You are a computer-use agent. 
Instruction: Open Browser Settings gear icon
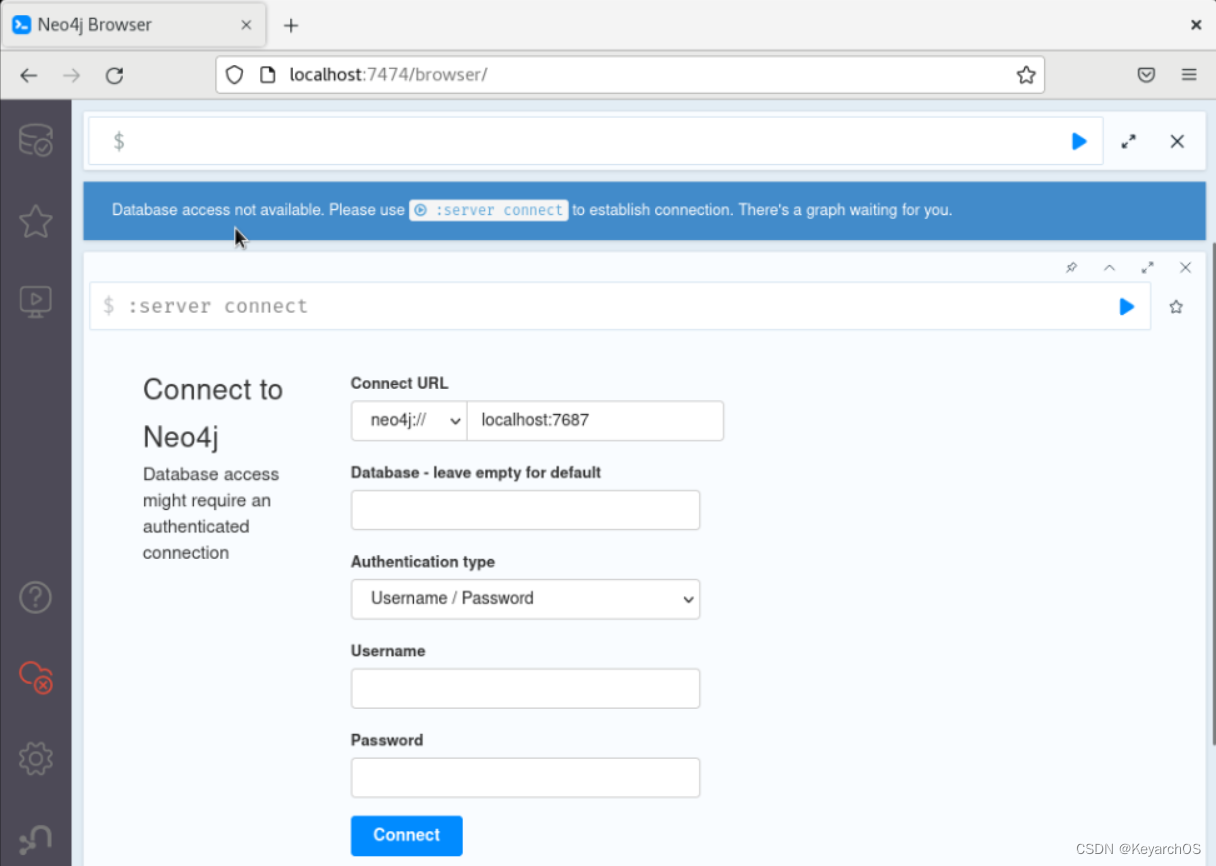pos(36,758)
